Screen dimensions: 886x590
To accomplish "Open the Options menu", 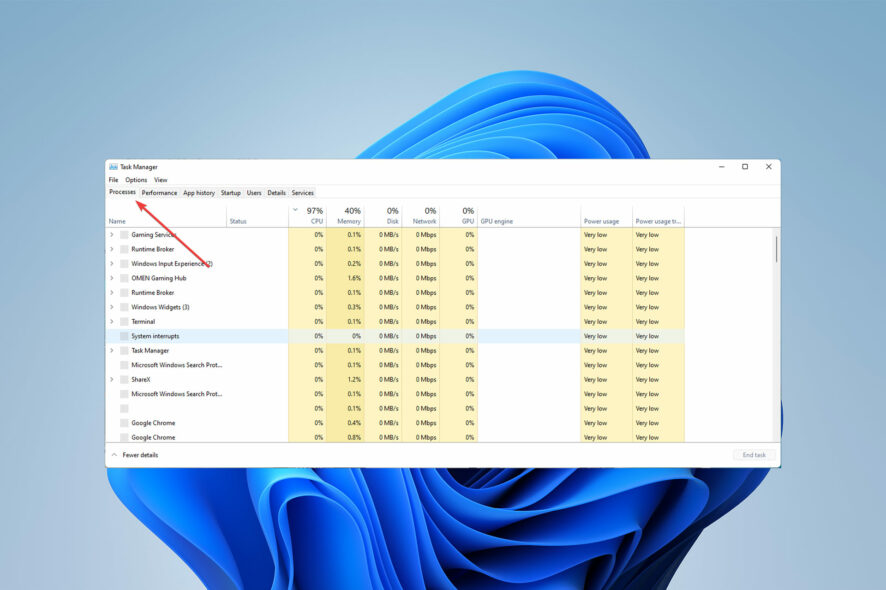I will click(136, 180).
